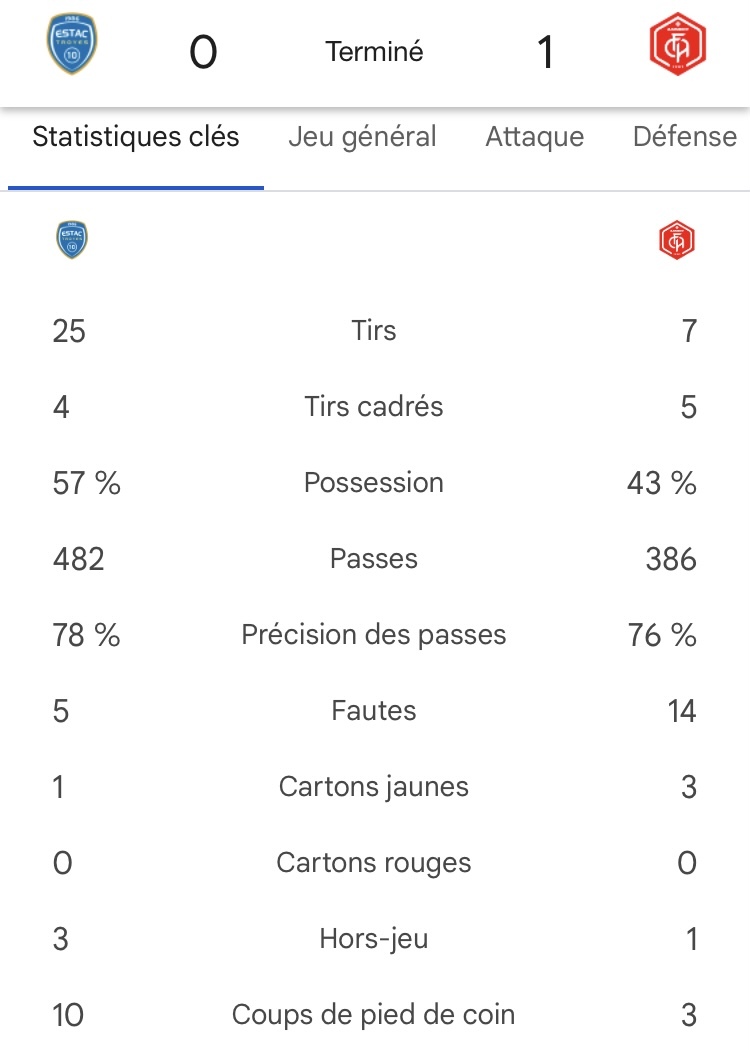Select the Possession stat label
The height and width of the screenshot is (1050, 750).
coord(374,483)
